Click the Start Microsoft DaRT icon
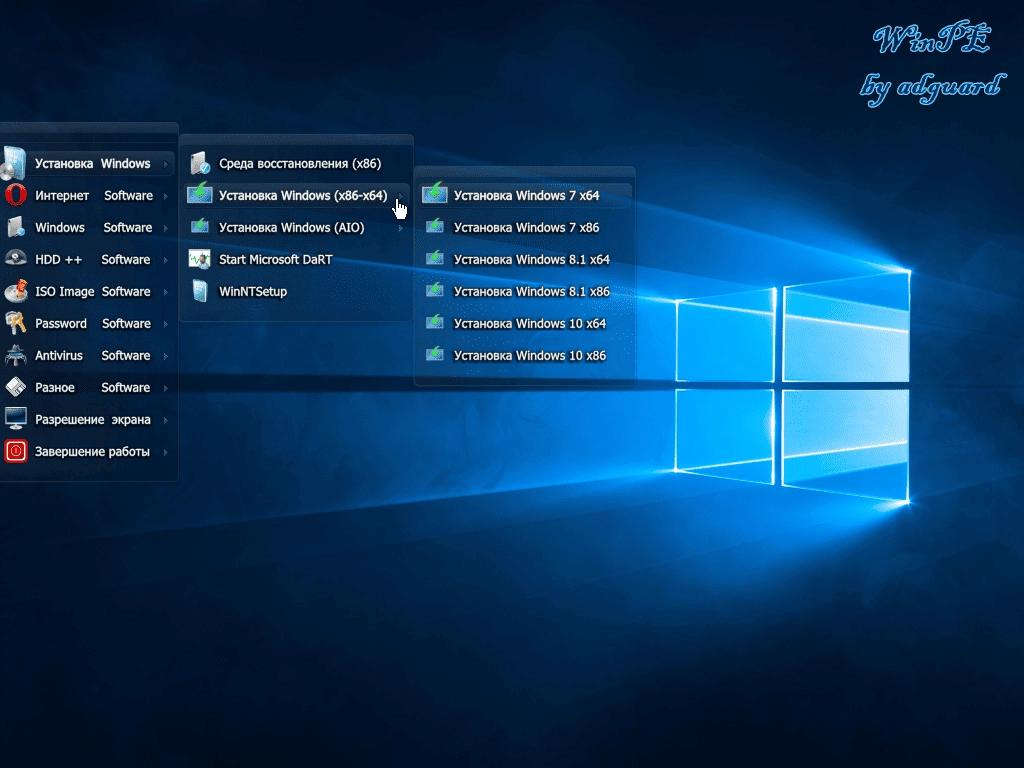The width and height of the screenshot is (1024, 768). [200, 259]
